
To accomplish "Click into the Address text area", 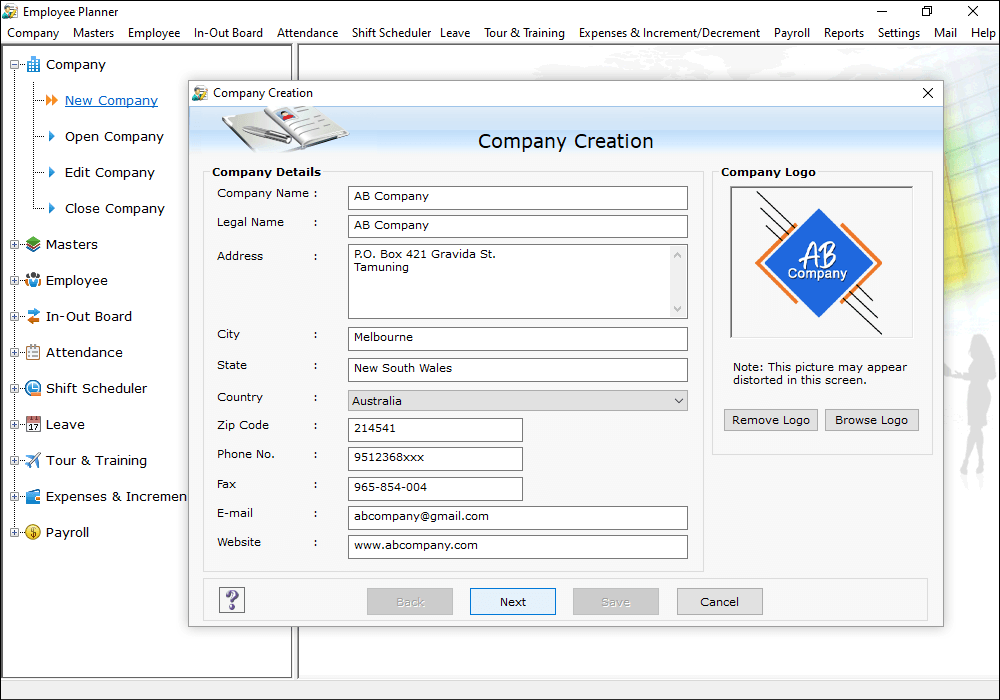I will click(510, 281).
